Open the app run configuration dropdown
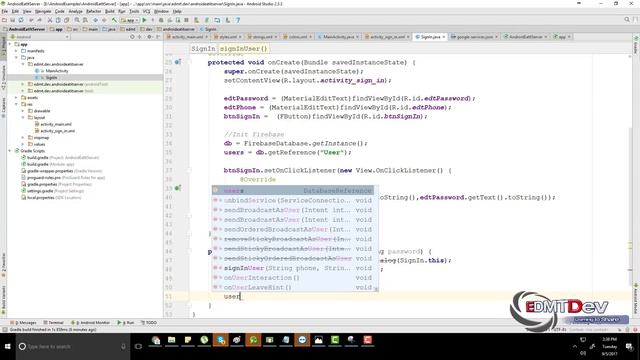 click(129, 20)
